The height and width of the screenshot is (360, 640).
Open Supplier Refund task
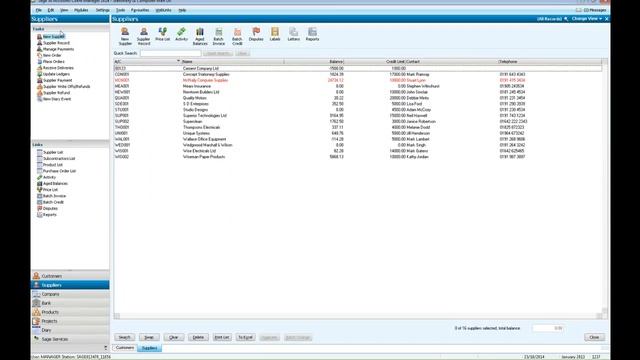(53, 93)
